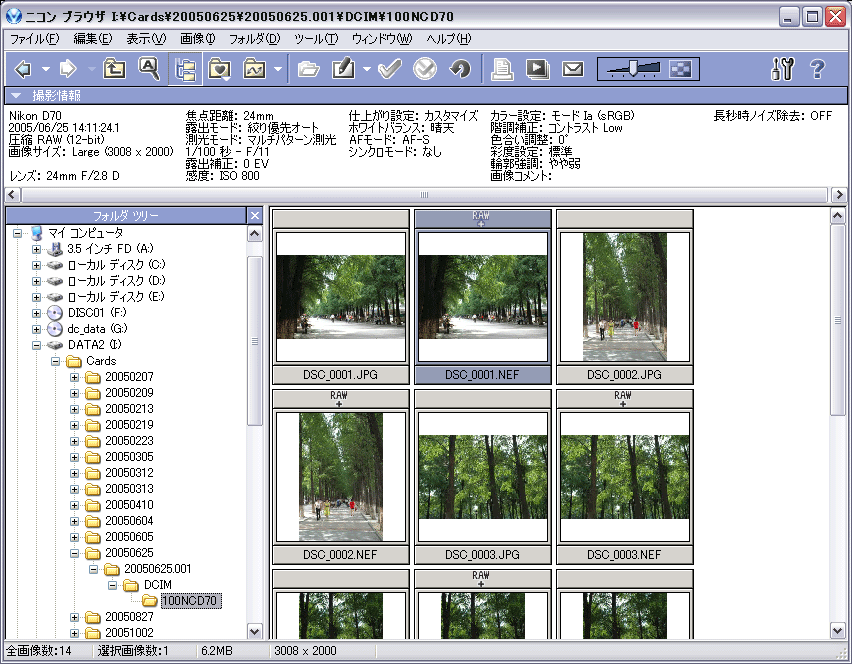852x664 pixels.
Task: Select the 100NCD70 folder
Action: (x=190, y=600)
